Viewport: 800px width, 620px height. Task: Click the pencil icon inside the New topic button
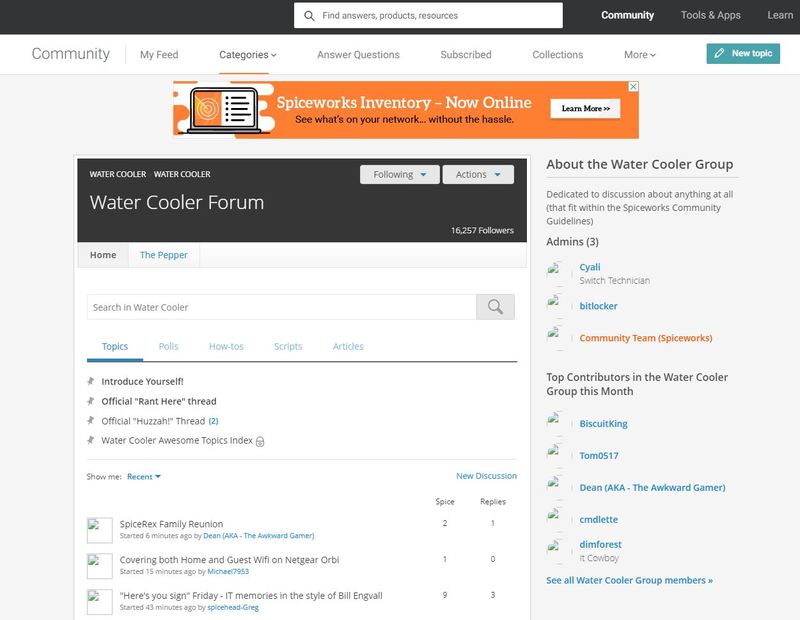tap(717, 51)
